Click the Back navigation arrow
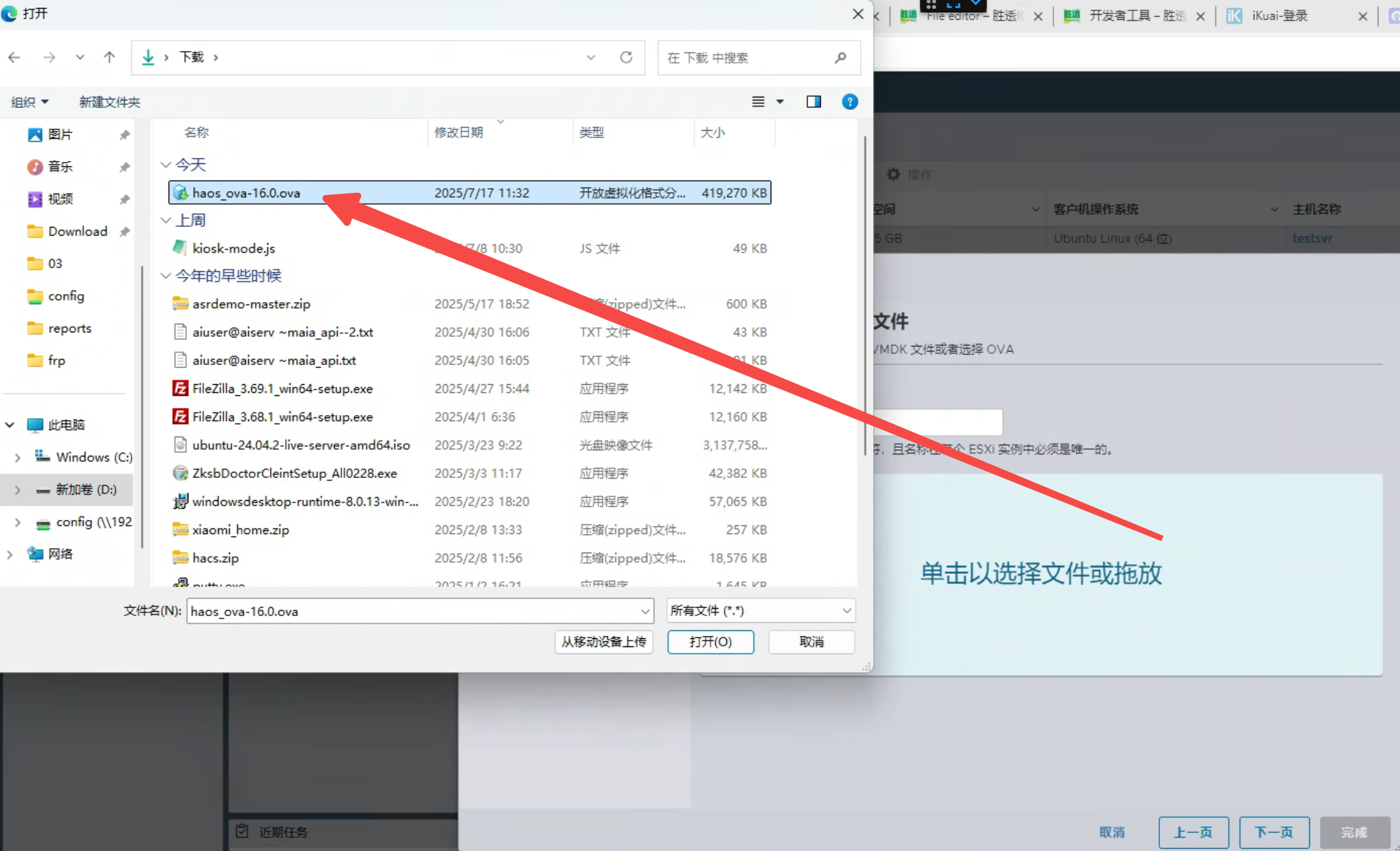Image resolution: width=1400 pixels, height=851 pixels. [x=15, y=58]
